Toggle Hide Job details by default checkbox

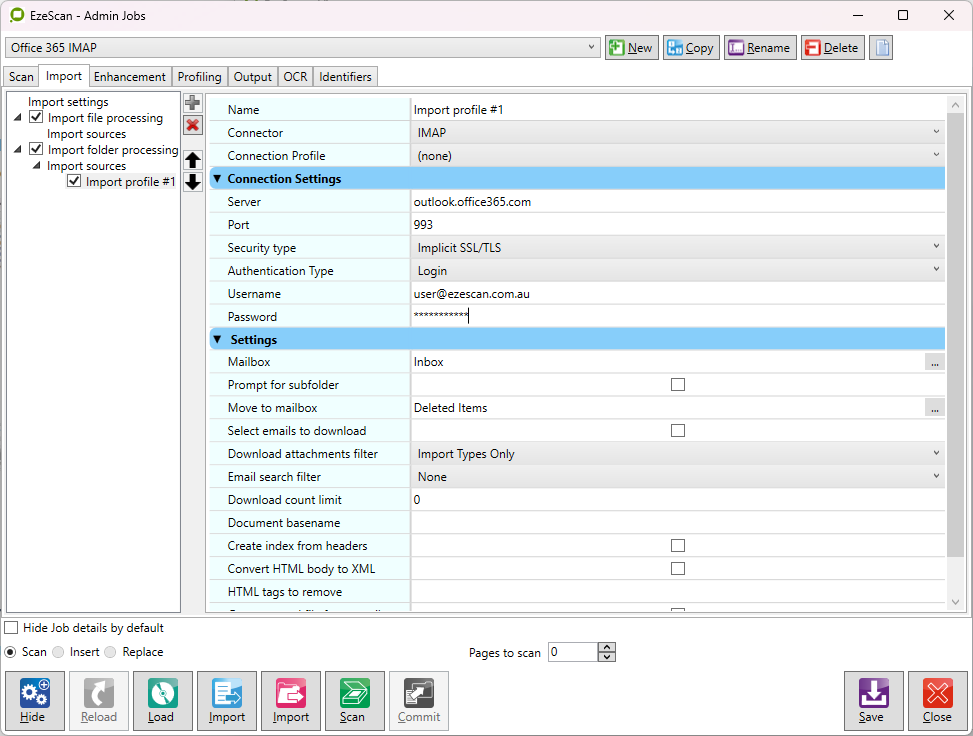point(11,628)
